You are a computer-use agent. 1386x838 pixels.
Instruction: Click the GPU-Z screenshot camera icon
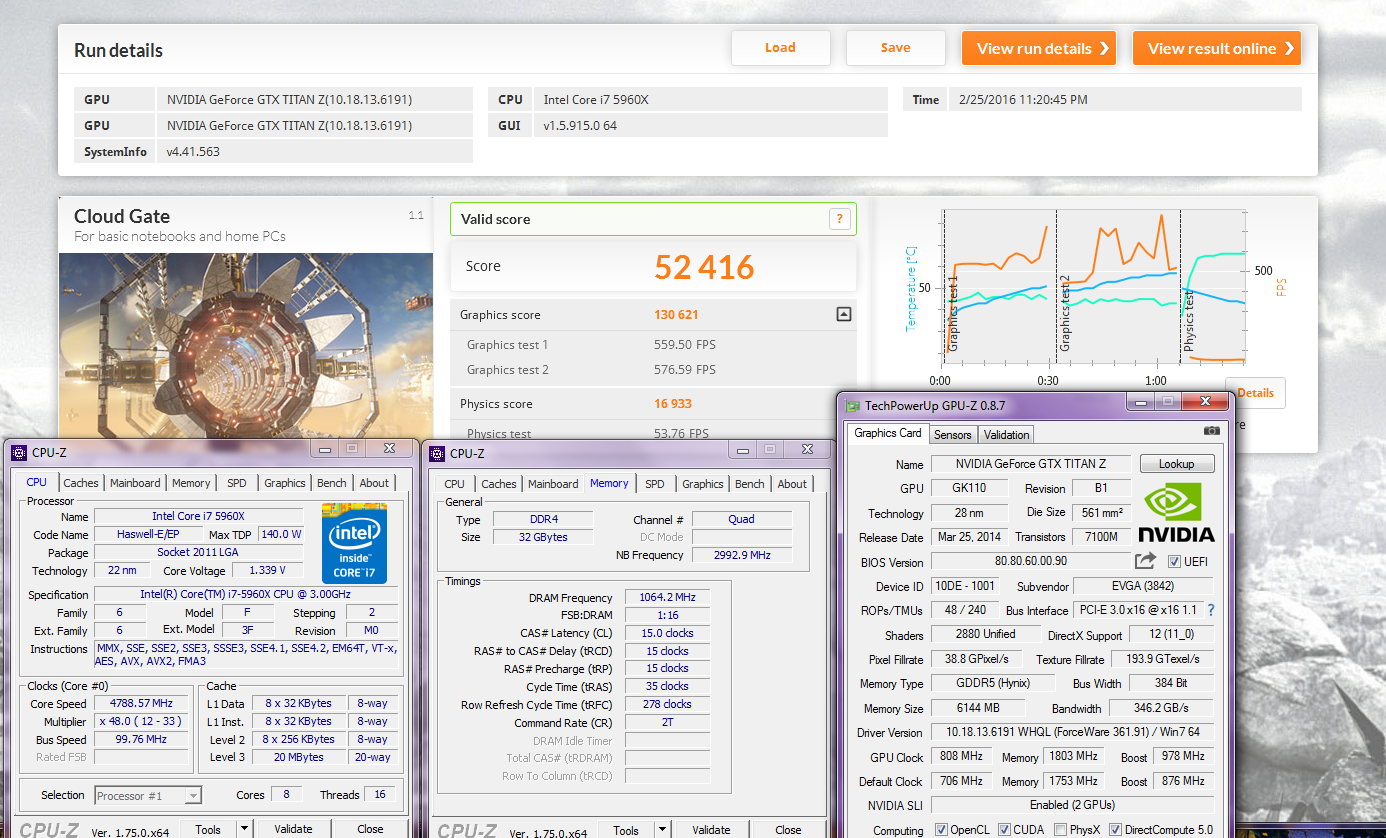(x=1211, y=431)
